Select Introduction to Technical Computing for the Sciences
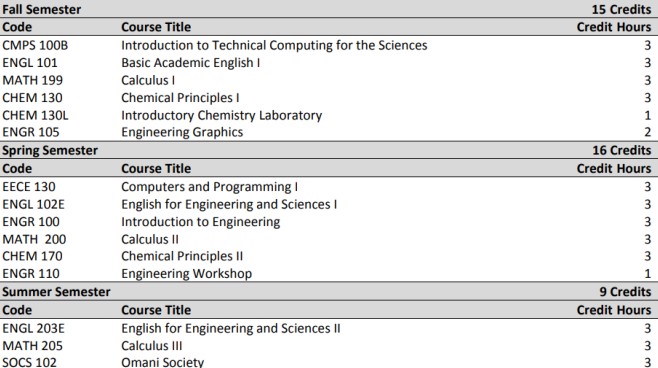This screenshot has width=658, height=368. pyautogui.click(x=274, y=45)
